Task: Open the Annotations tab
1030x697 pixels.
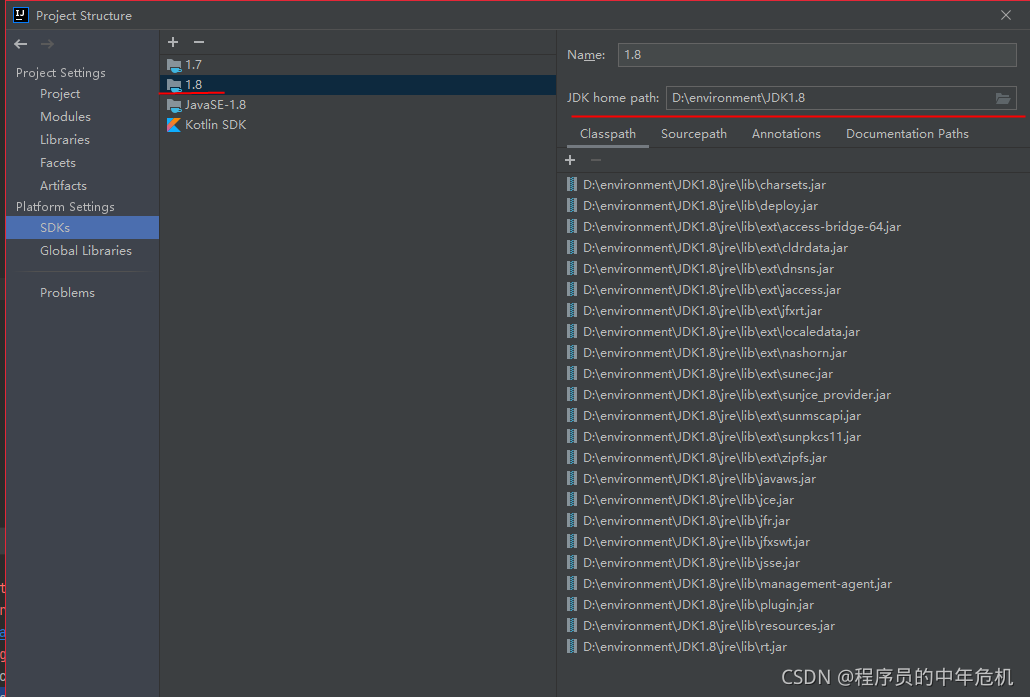Action: coord(786,134)
